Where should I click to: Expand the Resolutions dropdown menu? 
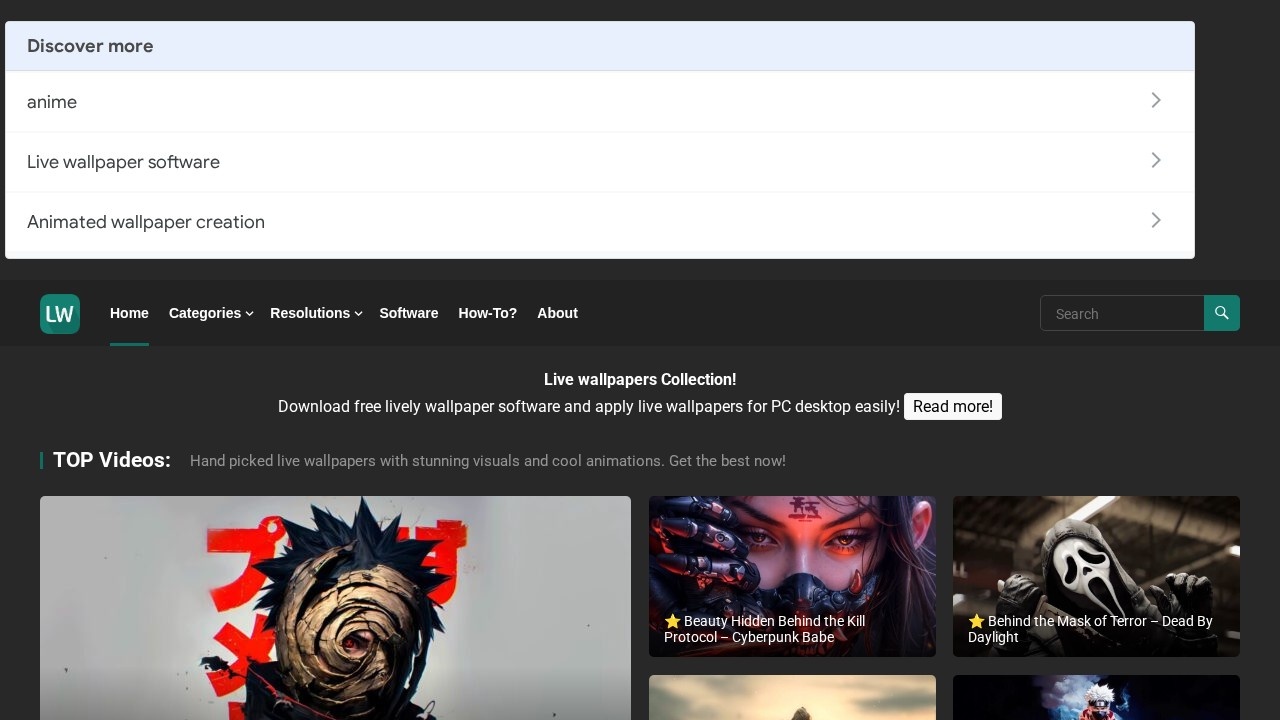click(316, 313)
